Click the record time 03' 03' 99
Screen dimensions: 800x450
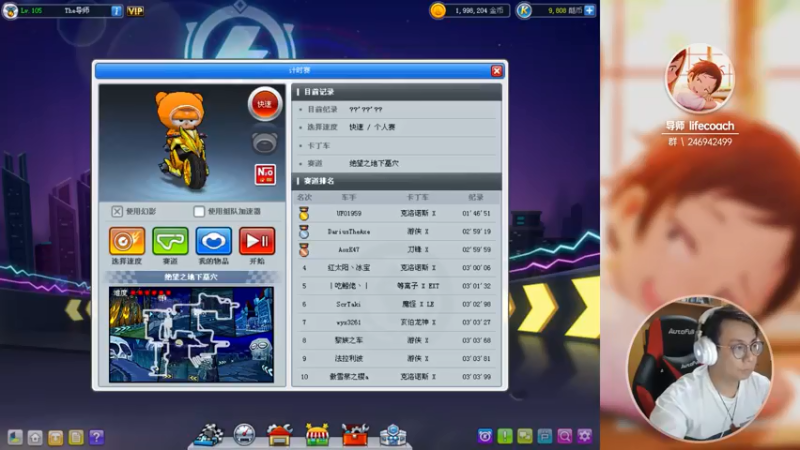point(476,377)
